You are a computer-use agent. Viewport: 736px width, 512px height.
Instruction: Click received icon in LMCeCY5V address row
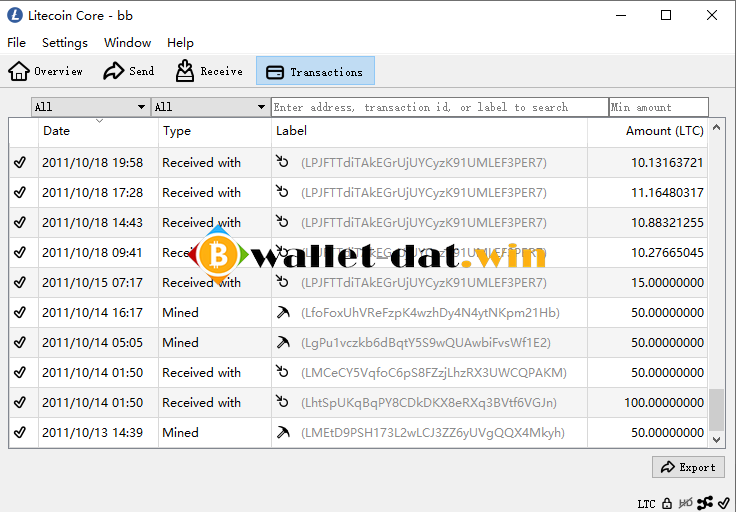tap(282, 371)
